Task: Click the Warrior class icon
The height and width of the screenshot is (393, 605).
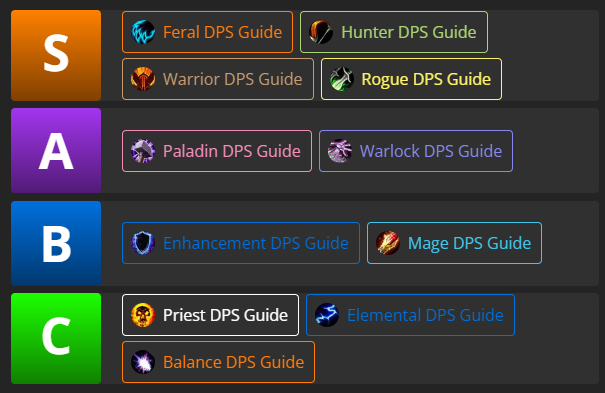Action: pyautogui.click(x=143, y=79)
